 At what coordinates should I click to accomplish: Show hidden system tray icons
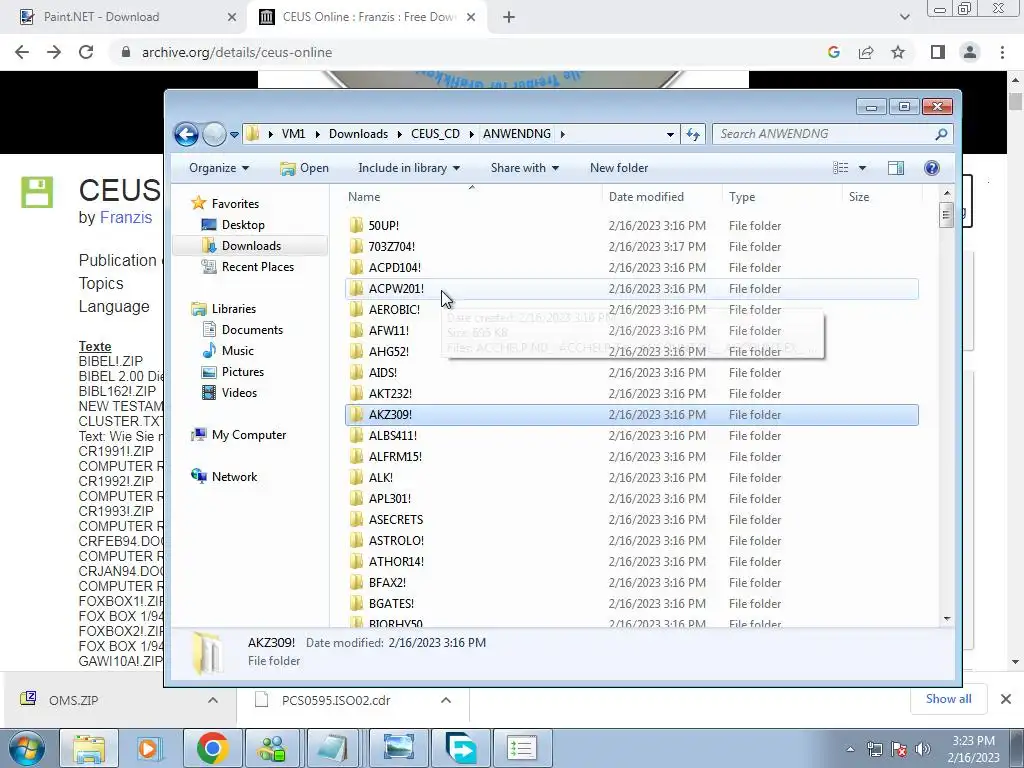pos(850,749)
